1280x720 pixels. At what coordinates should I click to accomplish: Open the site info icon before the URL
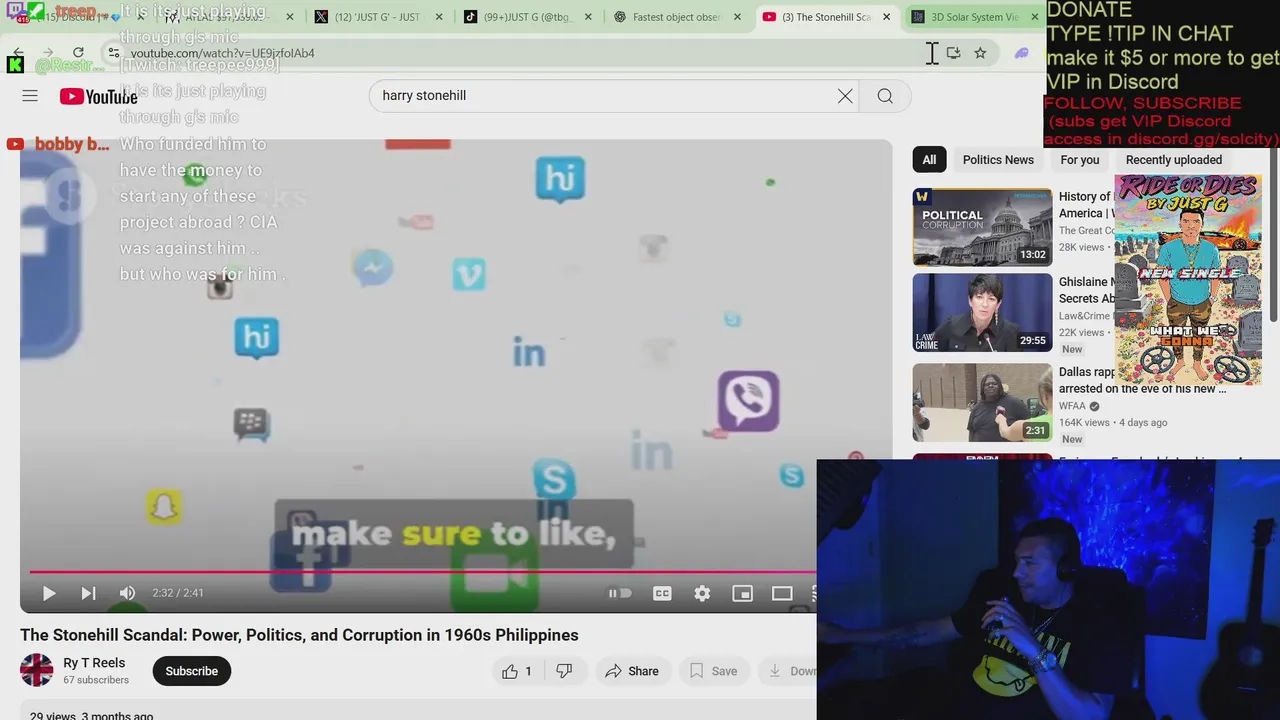pyautogui.click(x=113, y=53)
